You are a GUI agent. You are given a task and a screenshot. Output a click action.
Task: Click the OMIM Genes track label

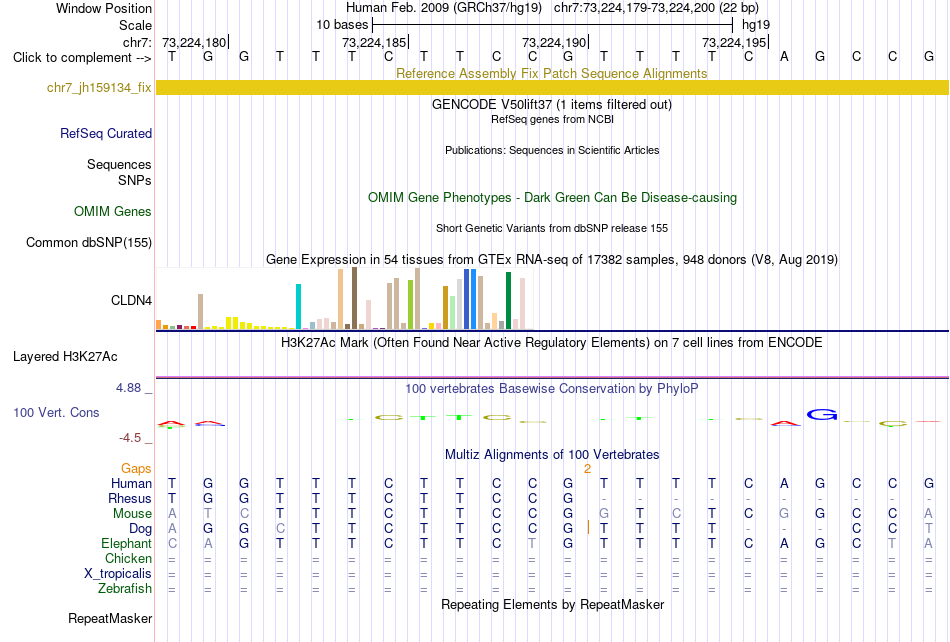(112, 211)
